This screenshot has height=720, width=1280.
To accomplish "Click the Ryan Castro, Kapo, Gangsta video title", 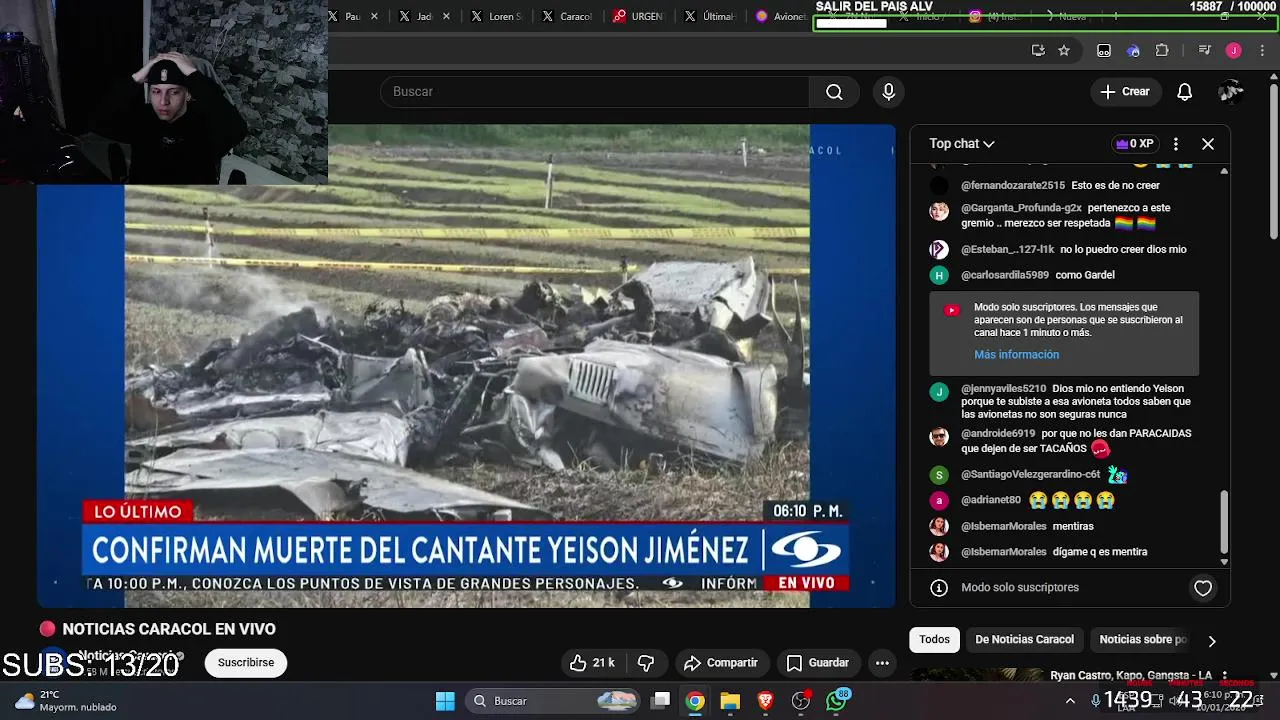I will click(x=1131, y=676).
